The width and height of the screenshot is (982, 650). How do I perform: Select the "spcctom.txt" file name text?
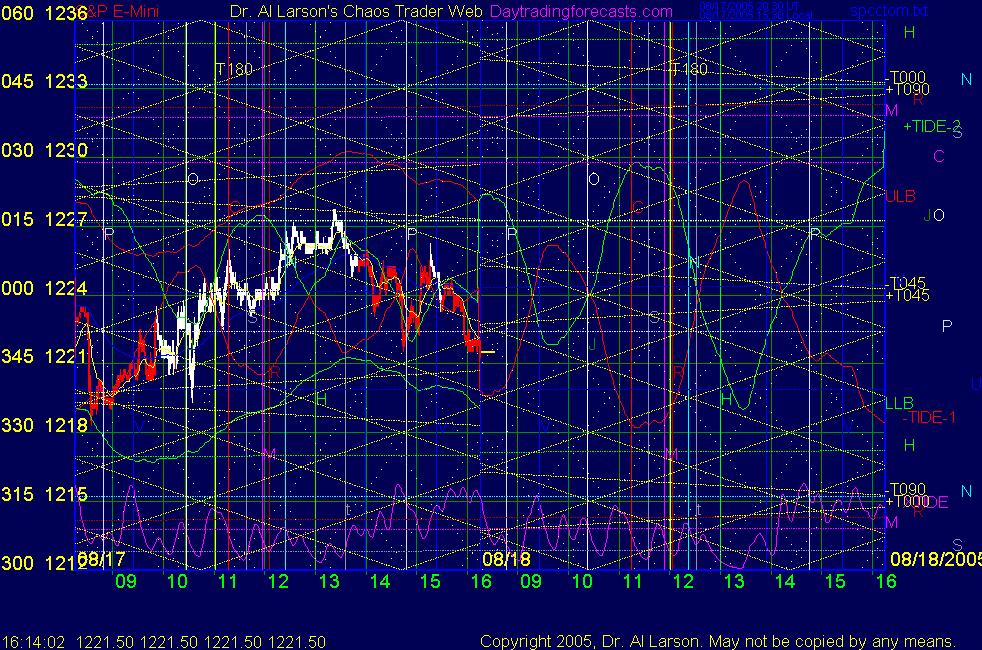point(889,11)
